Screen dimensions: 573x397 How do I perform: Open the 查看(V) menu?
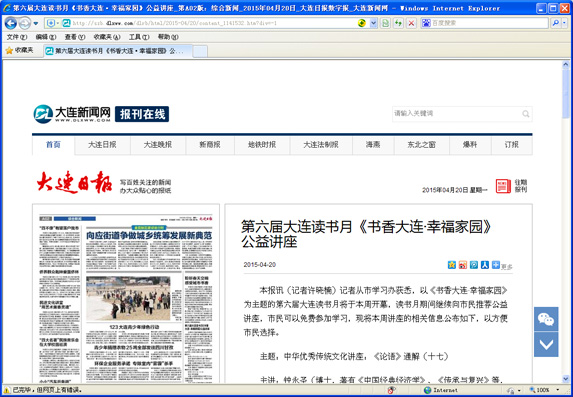pyautogui.click(x=75, y=37)
